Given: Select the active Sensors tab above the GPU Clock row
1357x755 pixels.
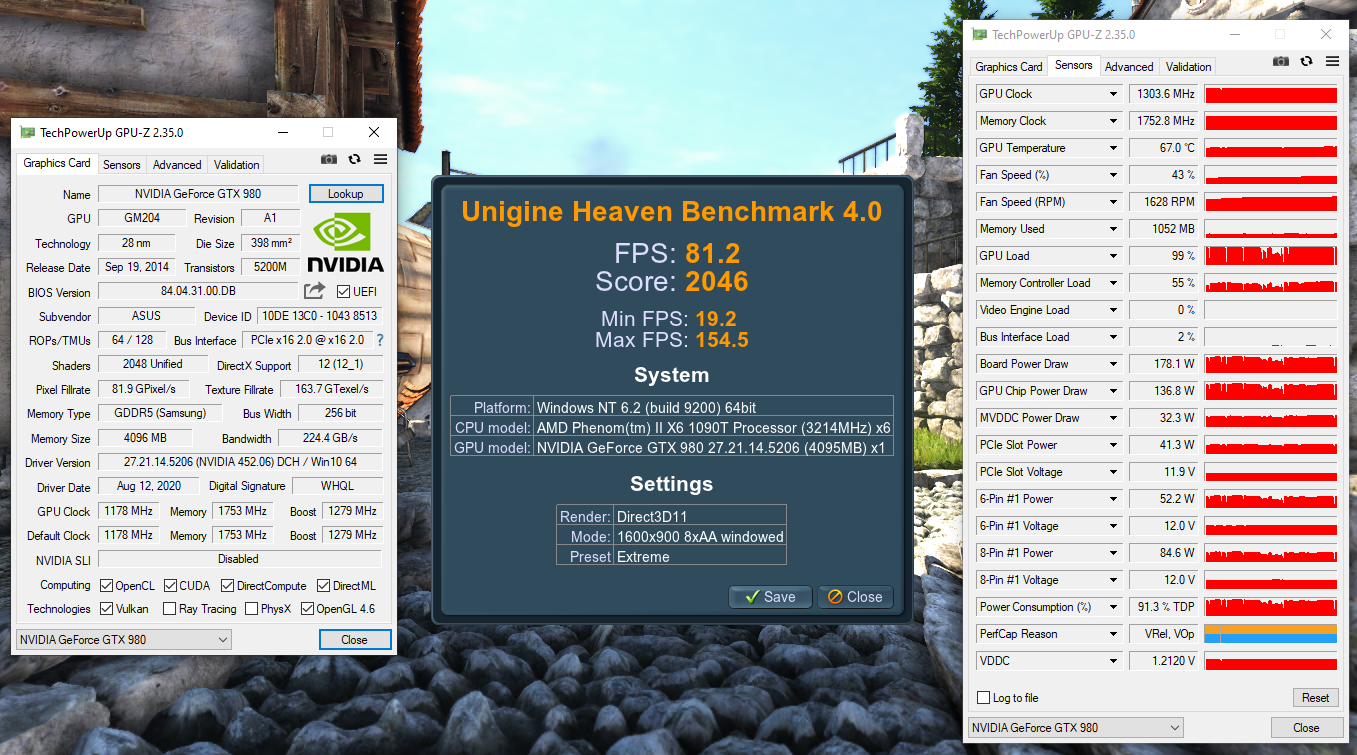Looking at the screenshot, I should coord(1074,65).
